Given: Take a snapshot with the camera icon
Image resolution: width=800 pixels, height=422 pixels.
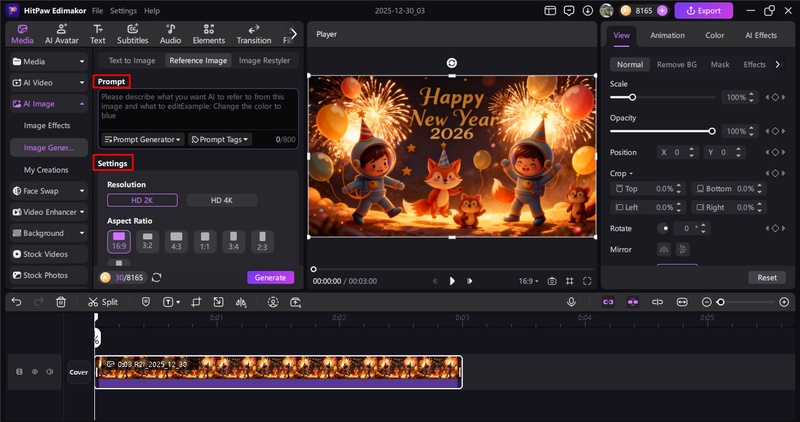Looking at the screenshot, I should point(551,281).
